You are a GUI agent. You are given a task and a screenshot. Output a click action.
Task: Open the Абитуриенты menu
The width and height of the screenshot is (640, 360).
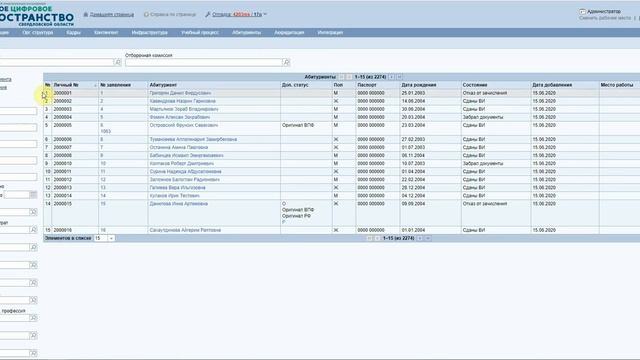(x=247, y=32)
